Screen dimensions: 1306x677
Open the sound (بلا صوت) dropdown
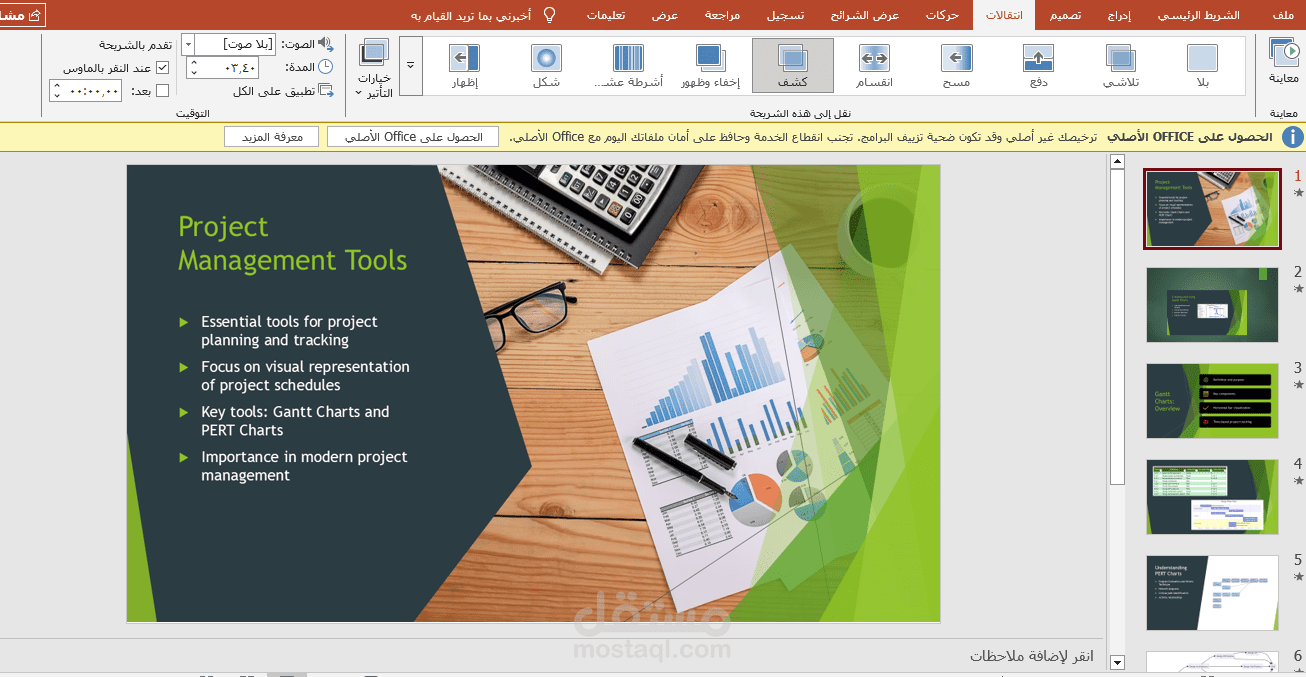(187, 45)
